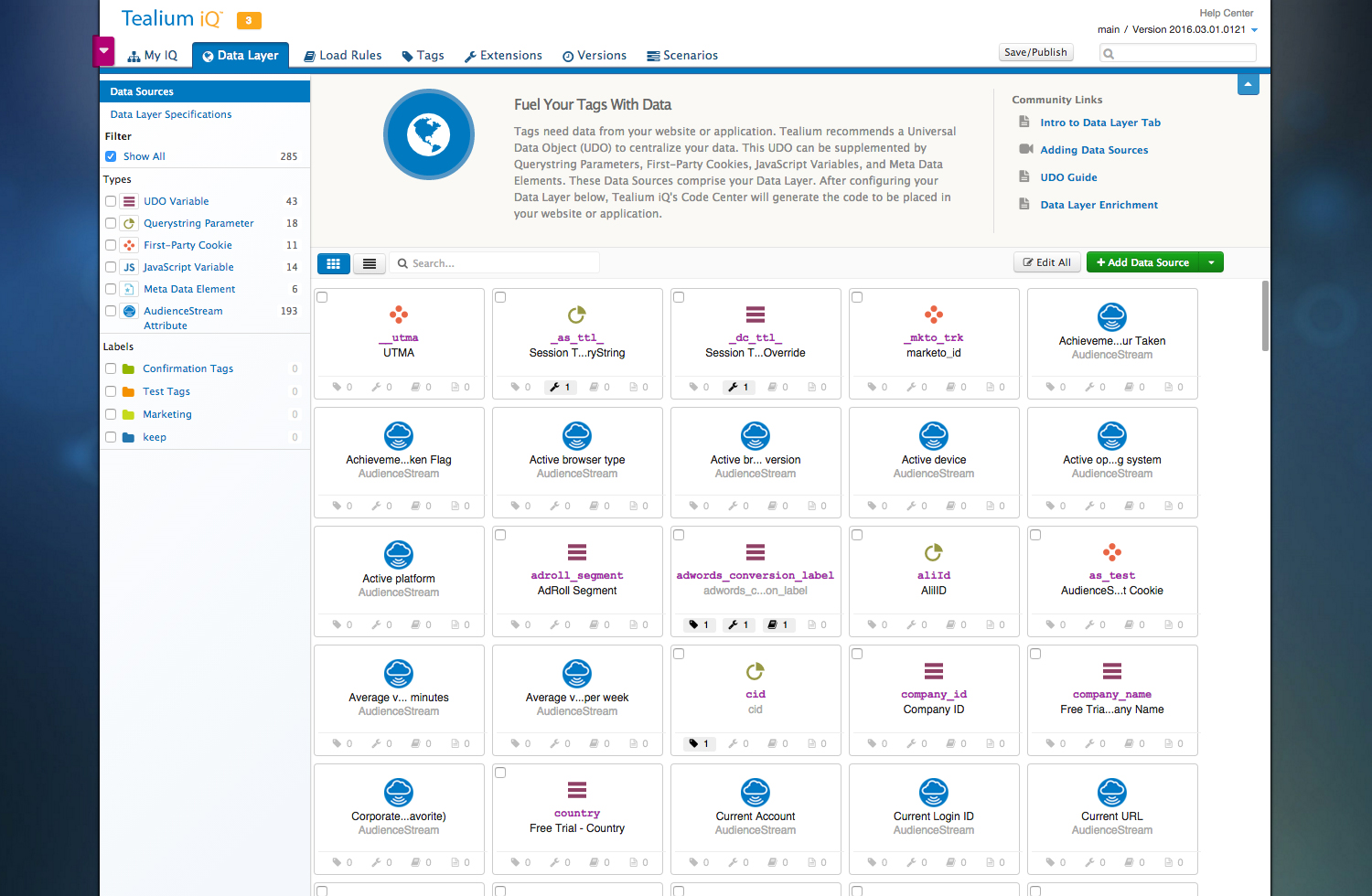Click the orange notification badge

249,20
